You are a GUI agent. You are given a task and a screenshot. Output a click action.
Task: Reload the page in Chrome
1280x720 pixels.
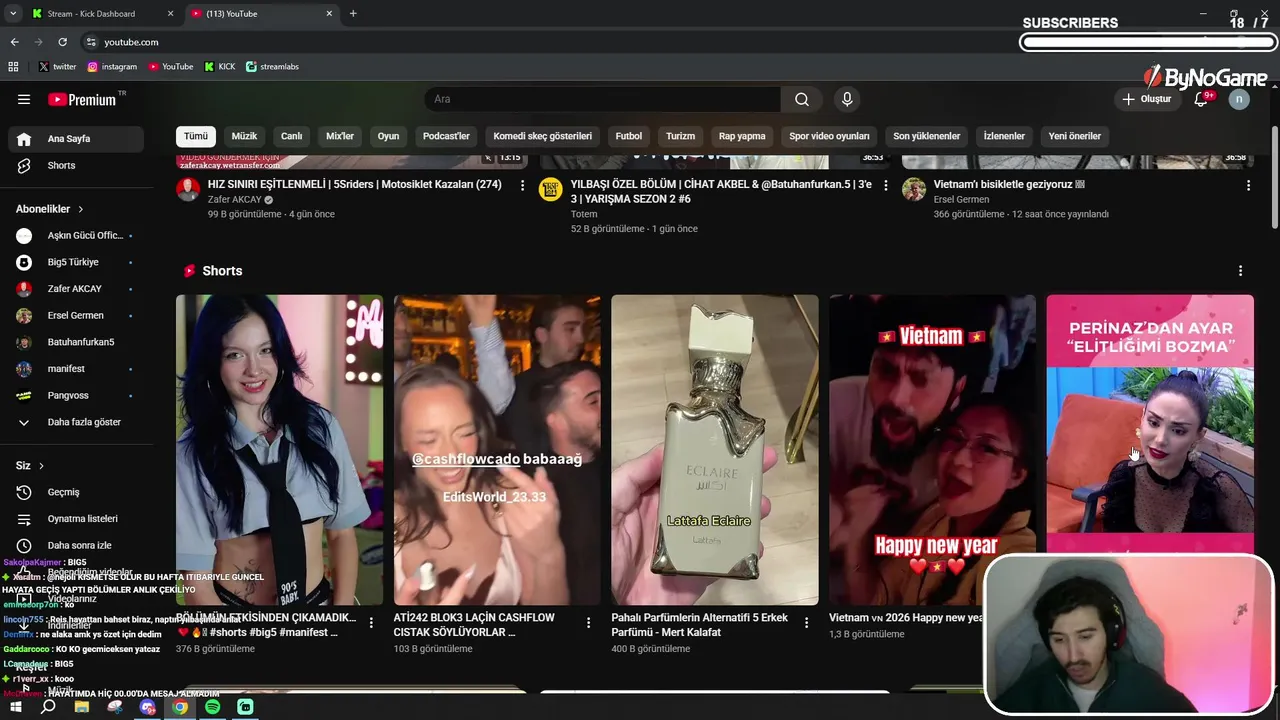tap(62, 42)
